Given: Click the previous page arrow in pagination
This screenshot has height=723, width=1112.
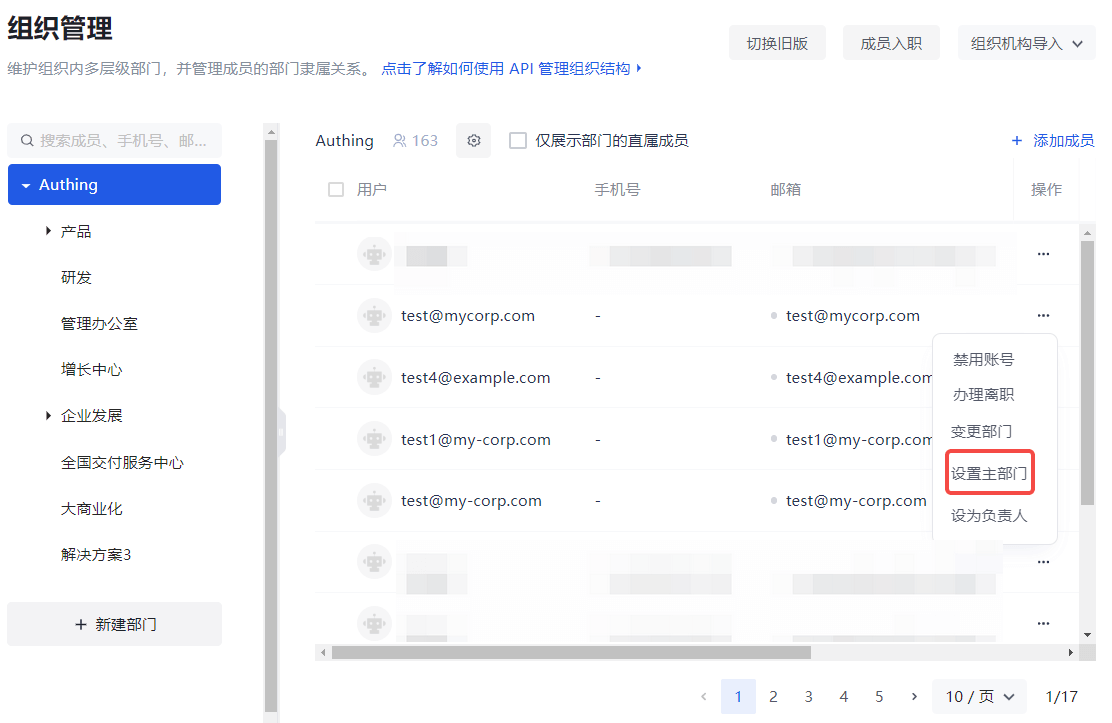Looking at the screenshot, I should coord(704,696).
